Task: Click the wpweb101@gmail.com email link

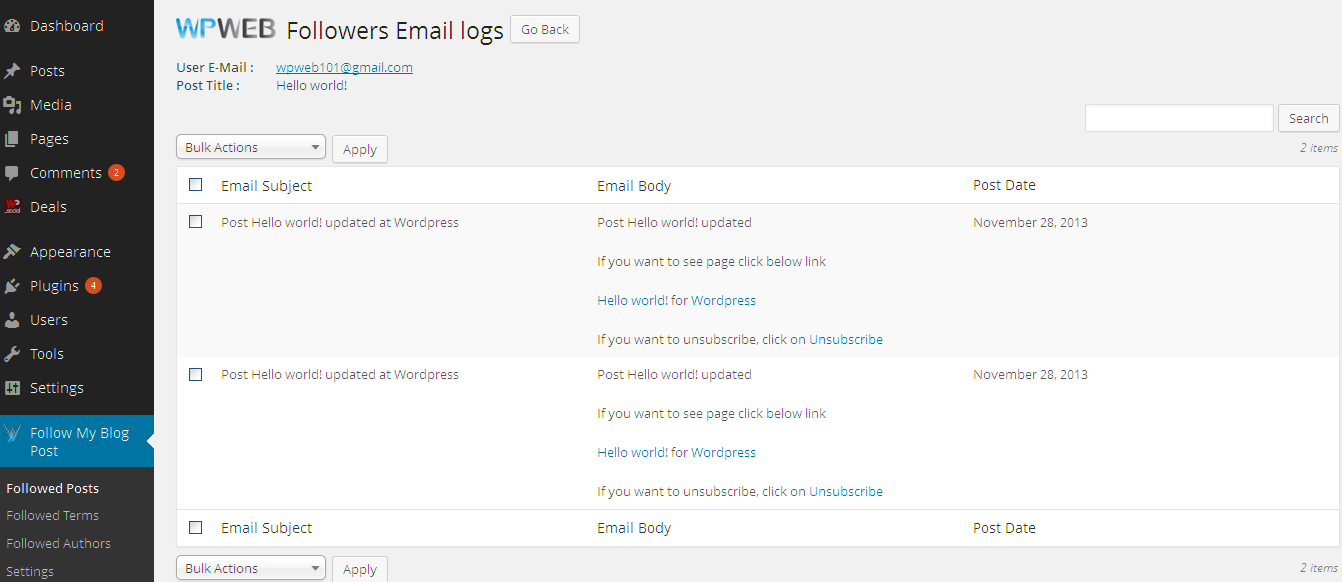Action: 344,68
